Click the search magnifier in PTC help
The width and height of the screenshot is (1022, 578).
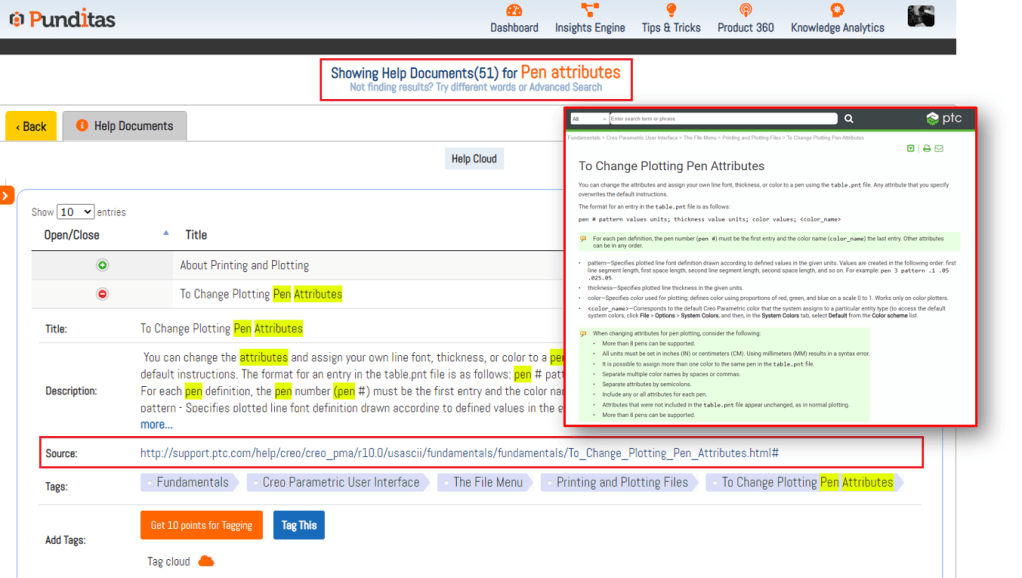[849, 118]
